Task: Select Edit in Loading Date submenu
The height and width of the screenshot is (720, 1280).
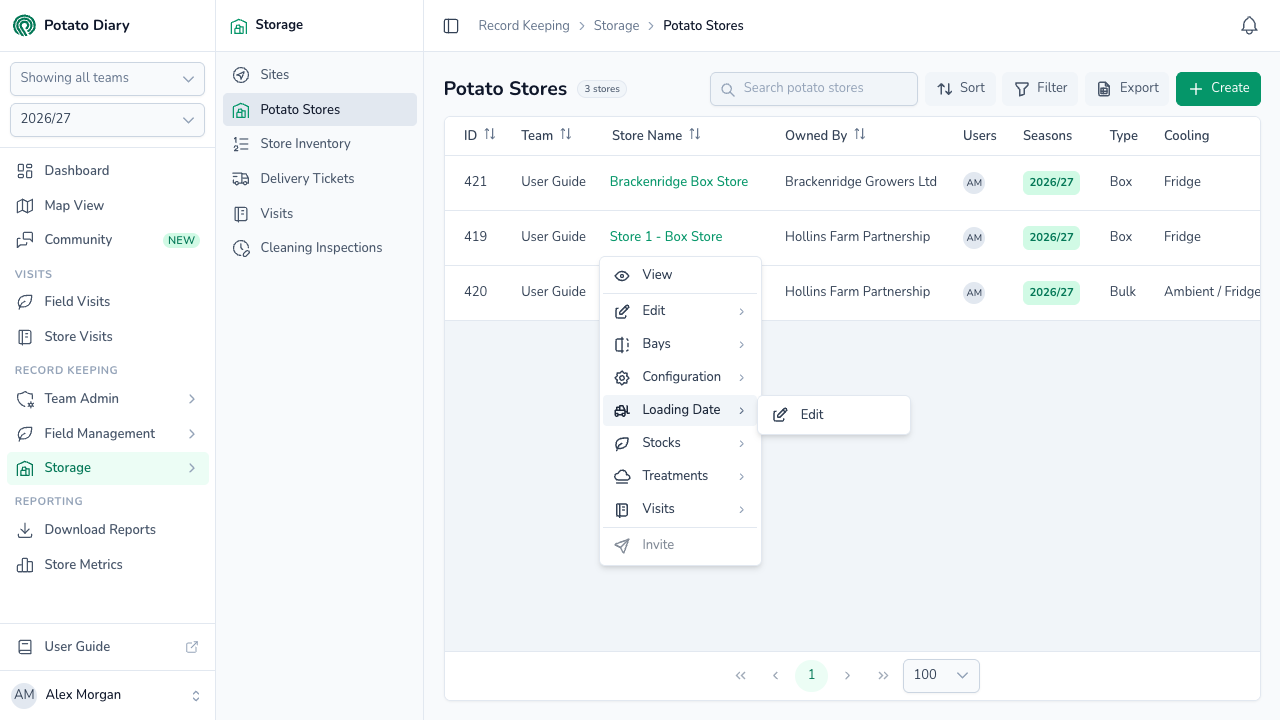Action: [x=834, y=415]
